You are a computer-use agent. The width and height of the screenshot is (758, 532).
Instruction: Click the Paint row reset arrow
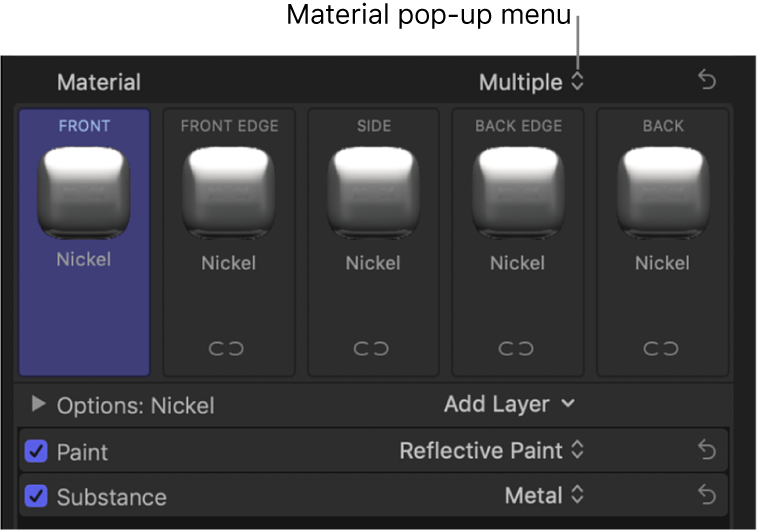[x=707, y=451]
